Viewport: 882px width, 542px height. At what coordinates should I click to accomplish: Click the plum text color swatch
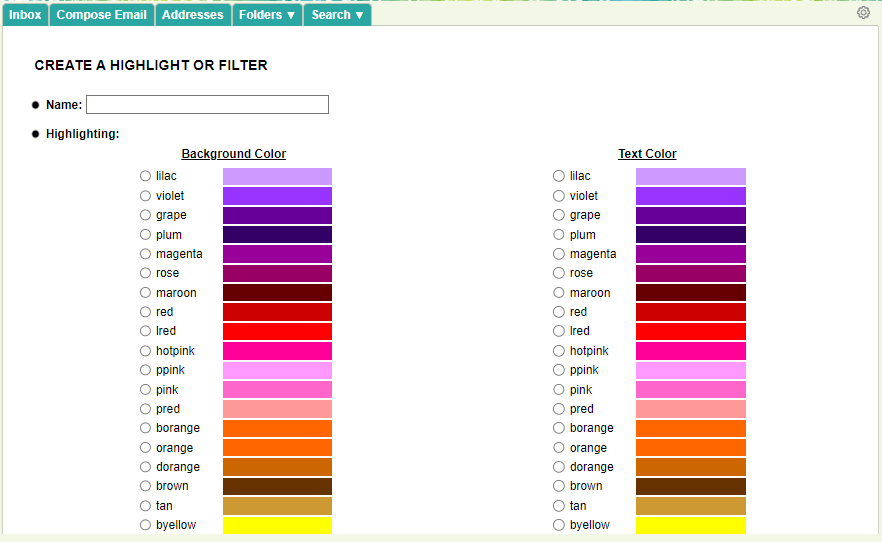[690, 235]
